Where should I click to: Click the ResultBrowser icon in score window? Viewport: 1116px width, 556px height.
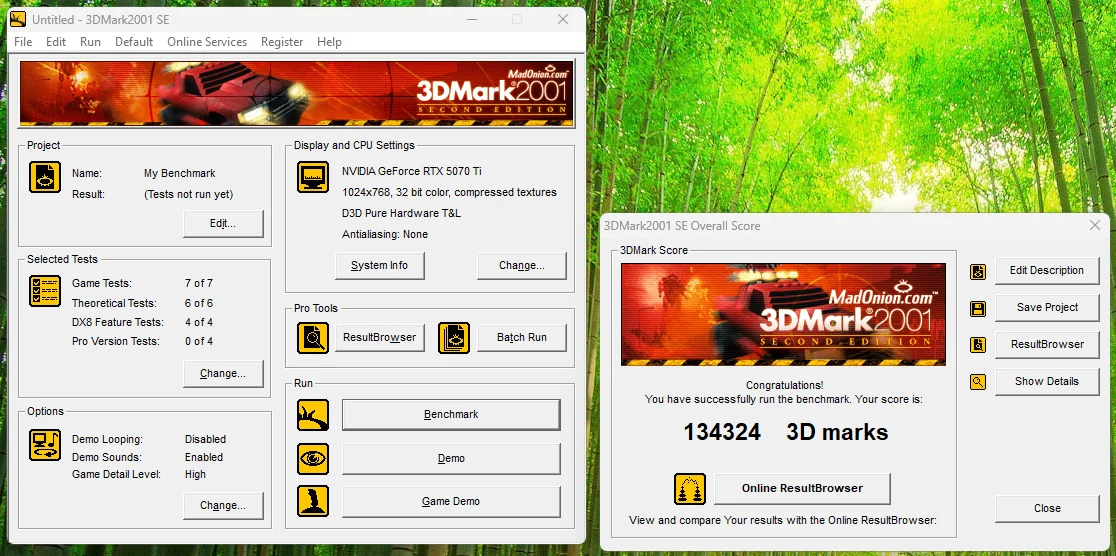pos(978,345)
